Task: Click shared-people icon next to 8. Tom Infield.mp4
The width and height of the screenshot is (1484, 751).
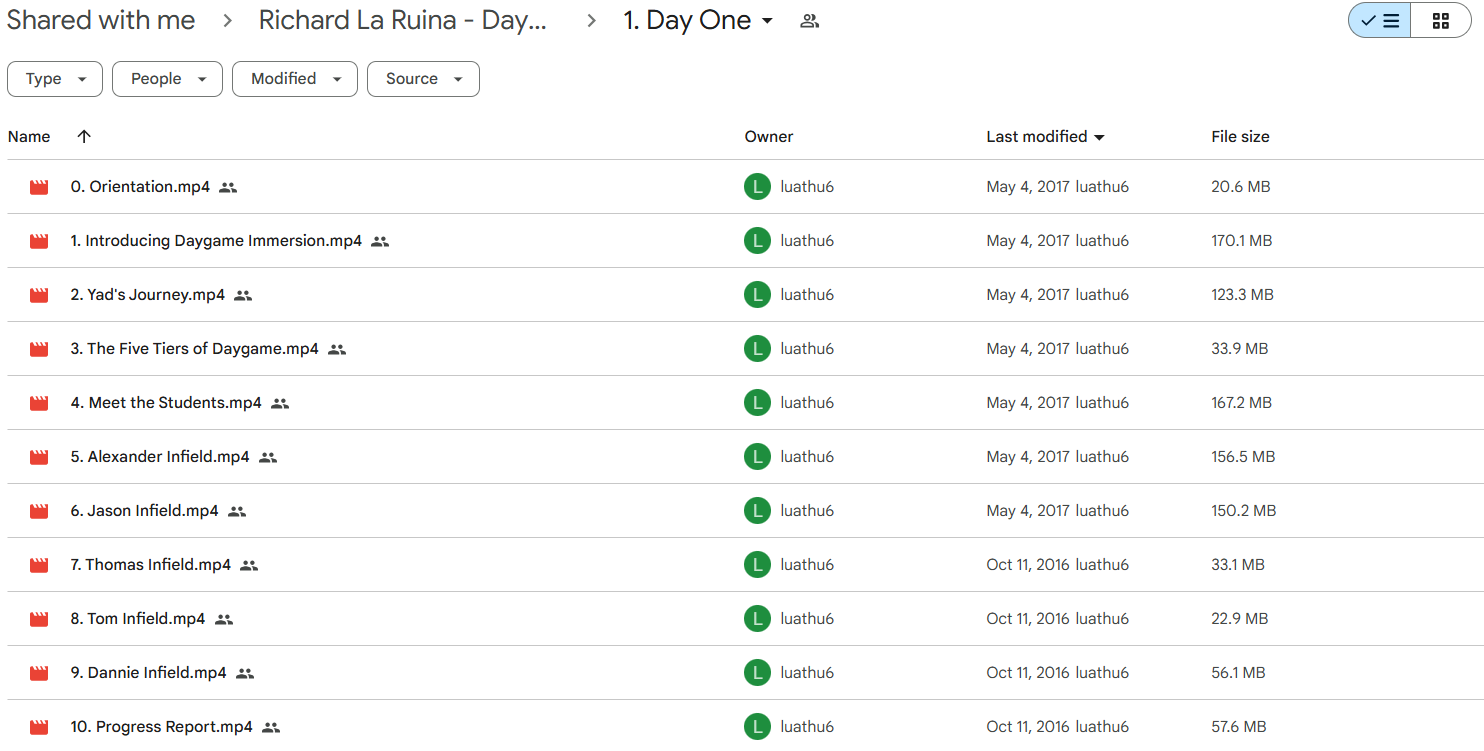Action: [224, 619]
